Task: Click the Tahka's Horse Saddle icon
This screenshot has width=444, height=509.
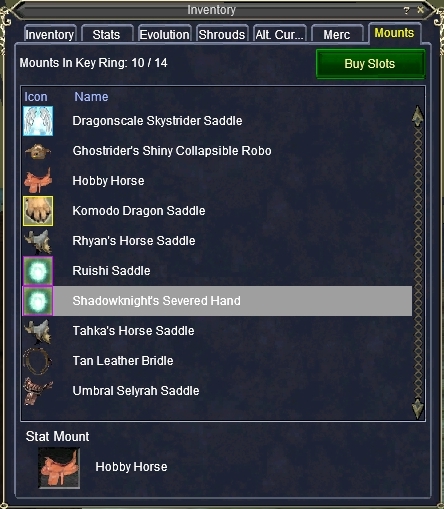Action: (38, 331)
